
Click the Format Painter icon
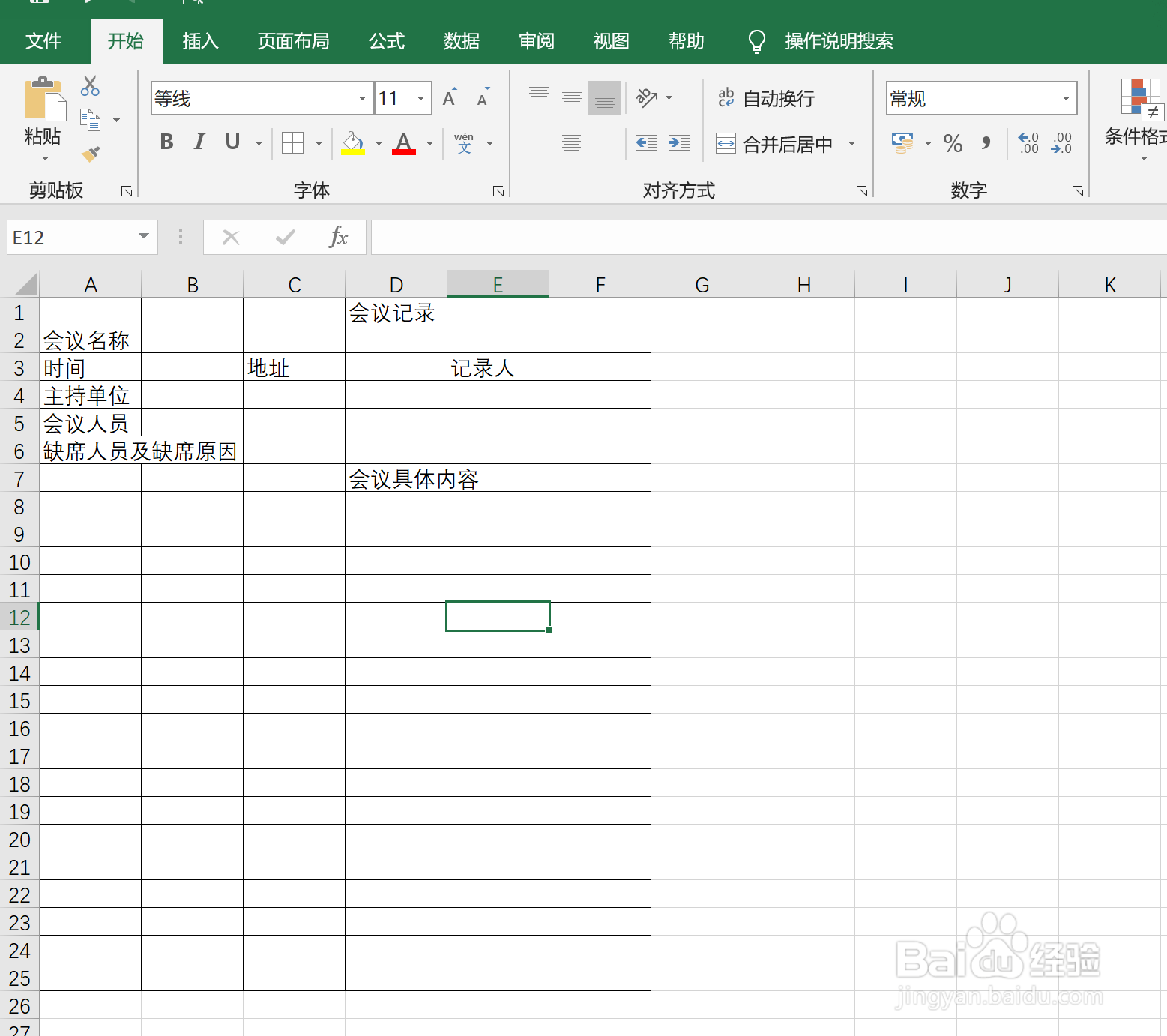coord(90,154)
